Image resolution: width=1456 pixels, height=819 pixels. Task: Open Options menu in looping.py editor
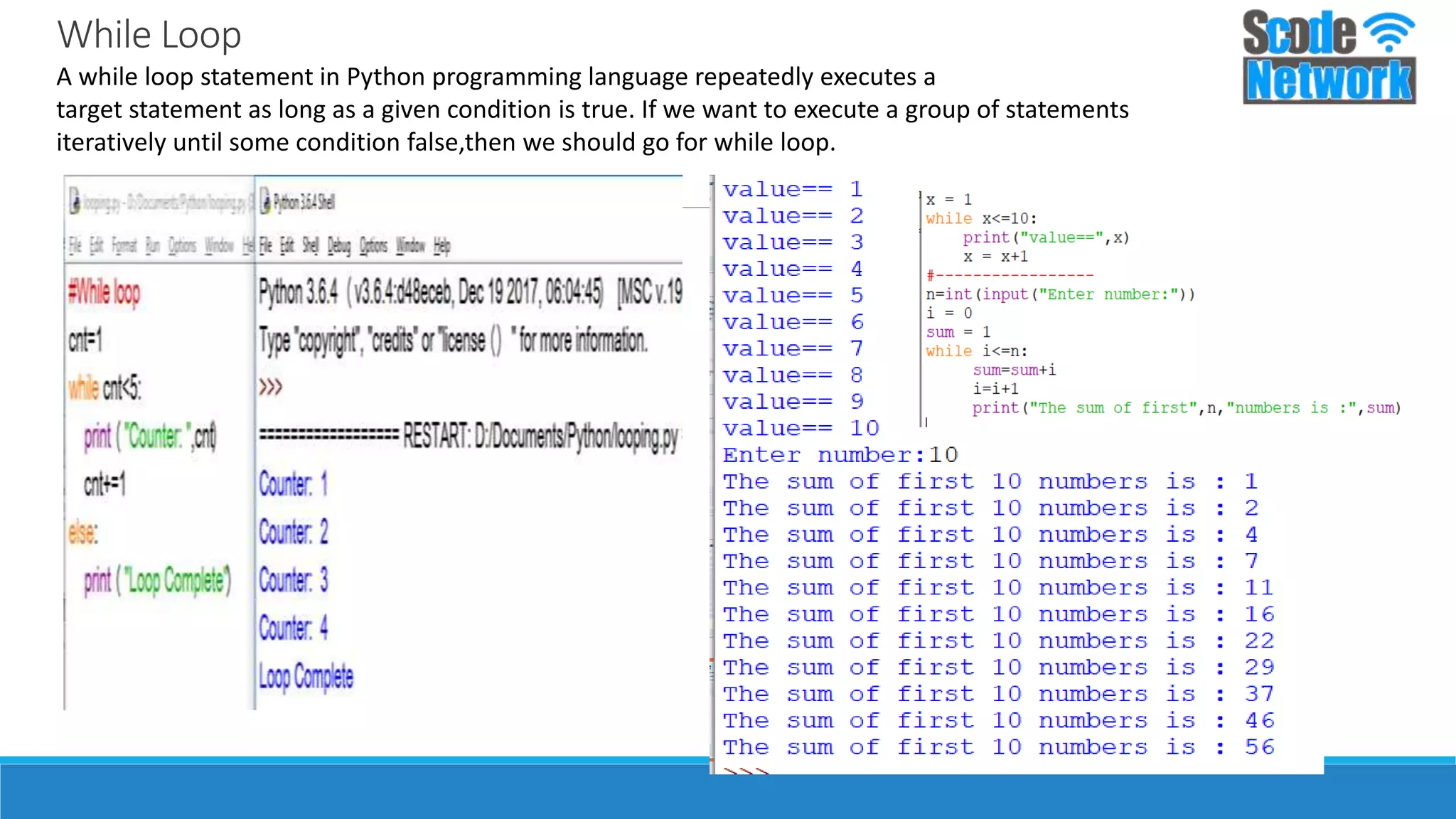[x=182, y=246]
